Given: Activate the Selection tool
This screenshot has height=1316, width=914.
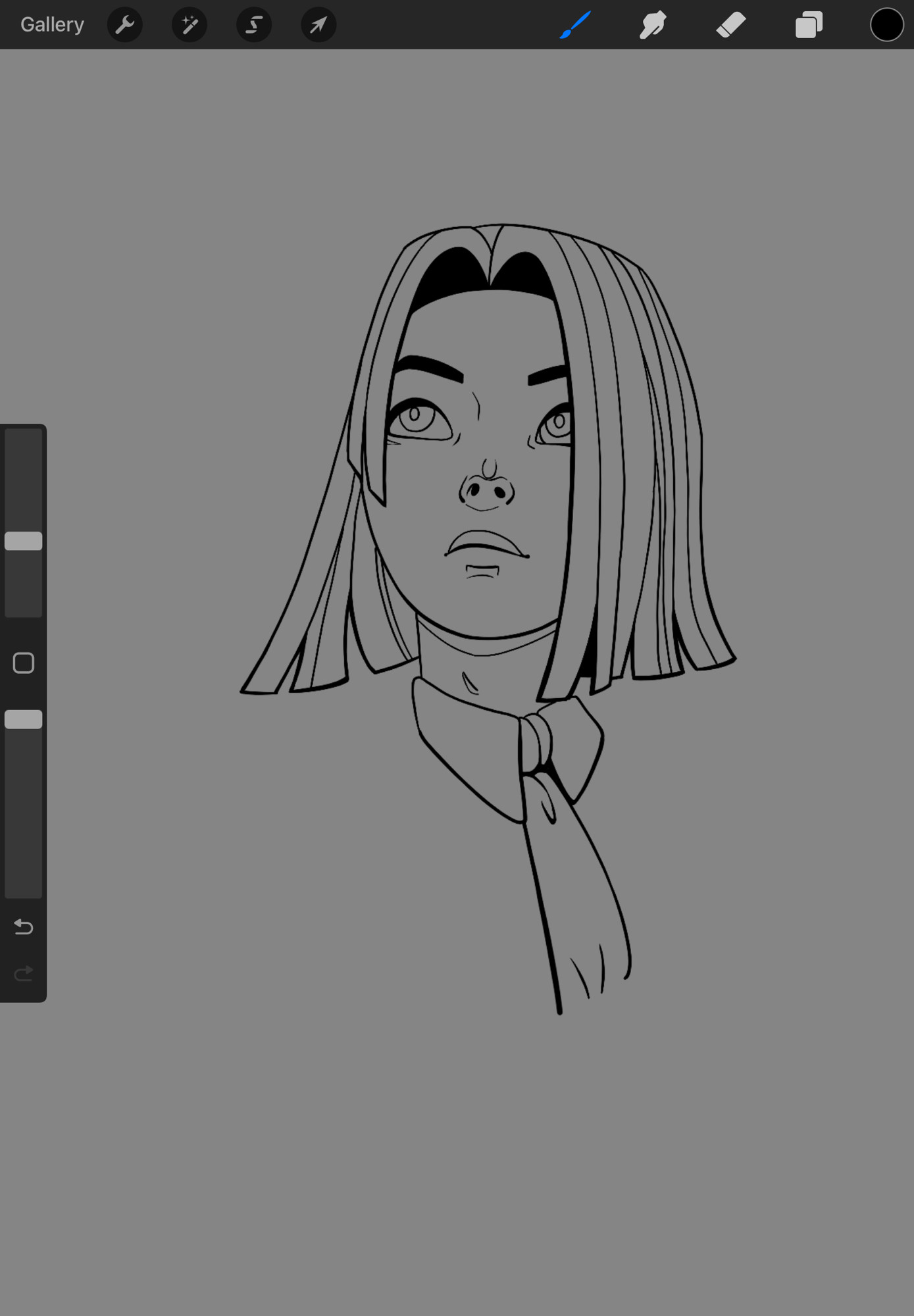Looking at the screenshot, I should [254, 25].
